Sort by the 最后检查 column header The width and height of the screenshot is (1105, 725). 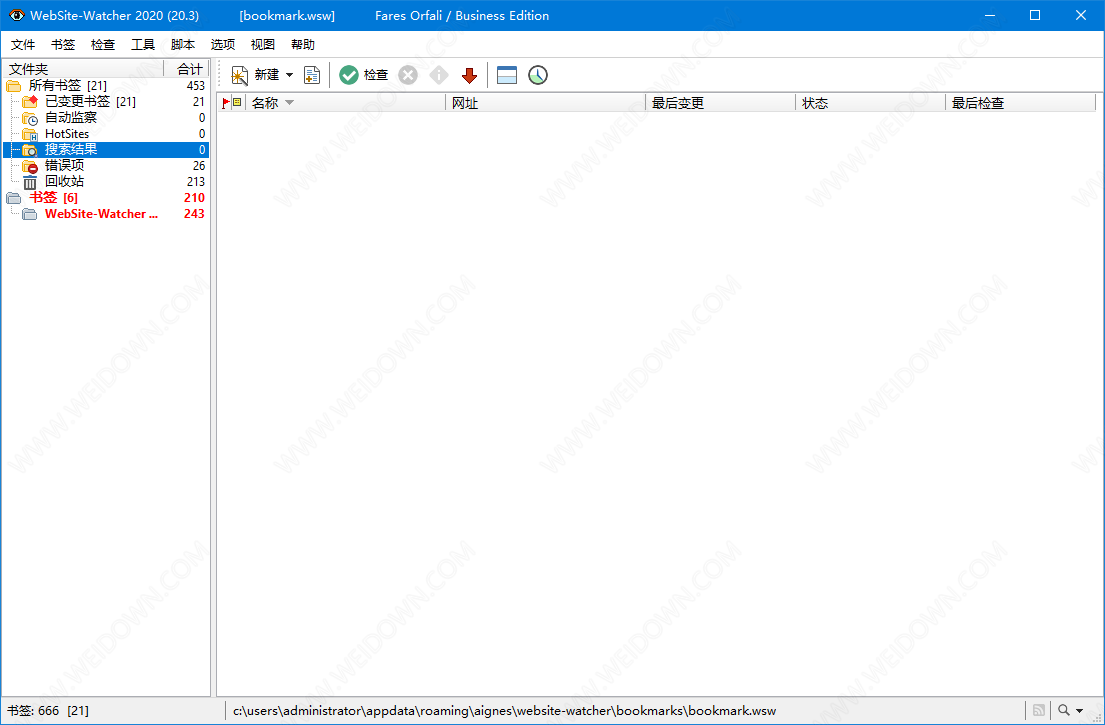pyautogui.click(x=1020, y=103)
